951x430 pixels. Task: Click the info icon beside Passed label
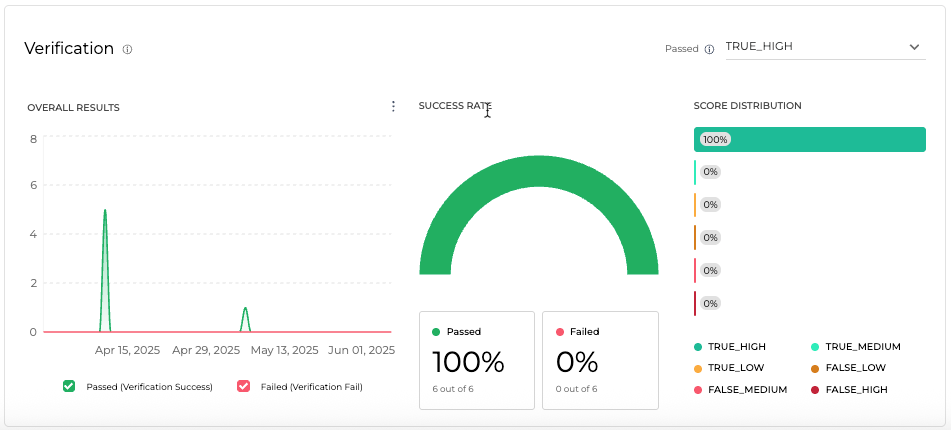coord(709,48)
